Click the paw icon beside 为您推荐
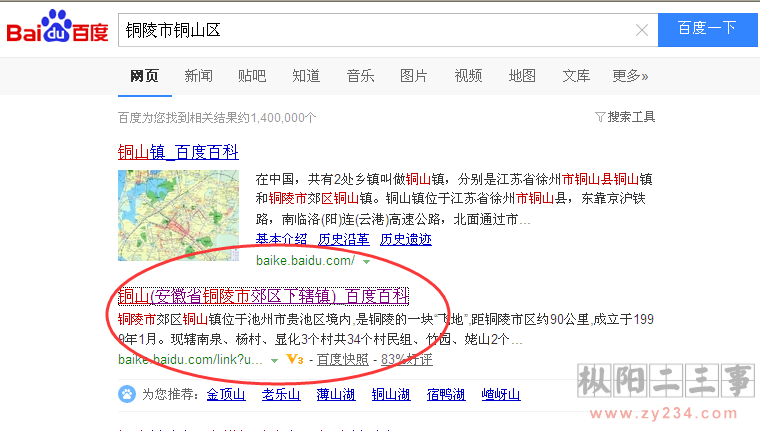Image resolution: width=760 pixels, height=431 pixels. (x=127, y=394)
